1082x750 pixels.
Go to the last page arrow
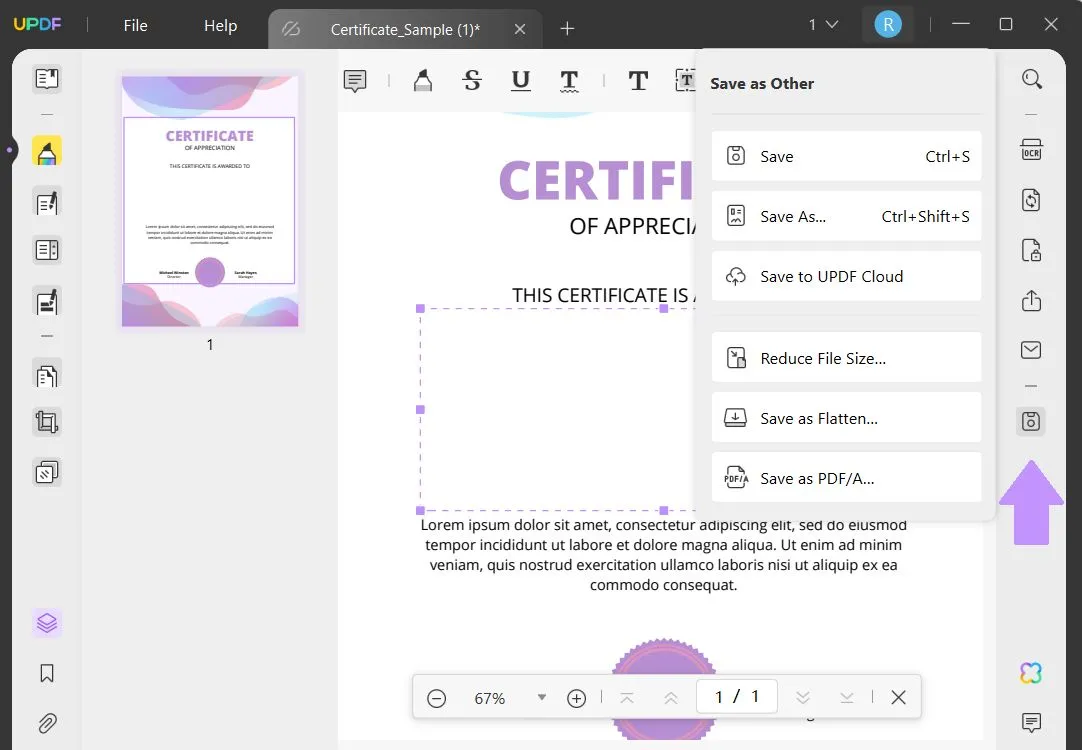847,698
